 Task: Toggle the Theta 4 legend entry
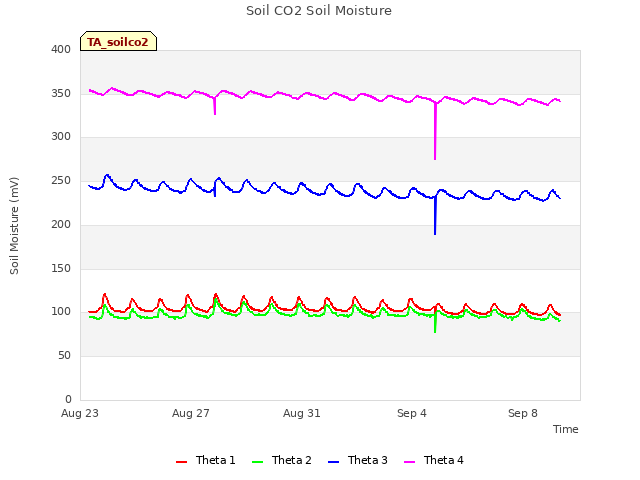(433, 460)
